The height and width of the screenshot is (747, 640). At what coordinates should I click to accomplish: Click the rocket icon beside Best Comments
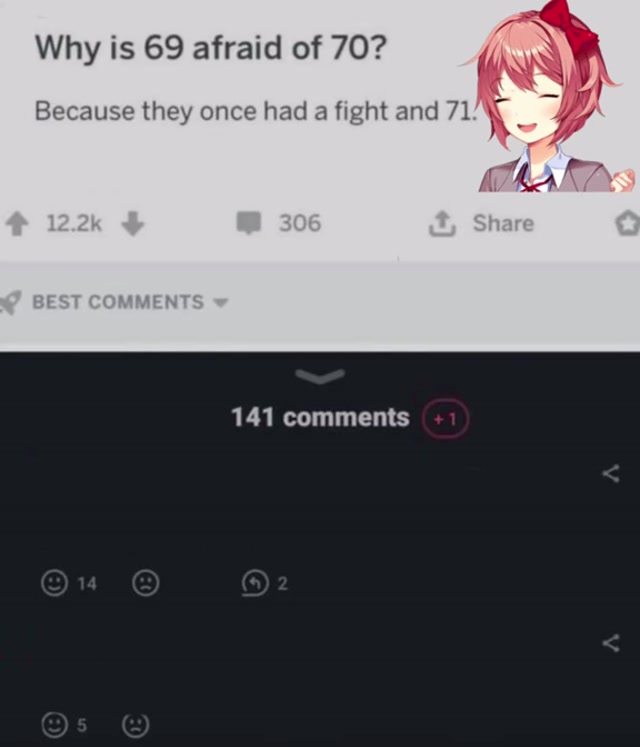click(10, 302)
